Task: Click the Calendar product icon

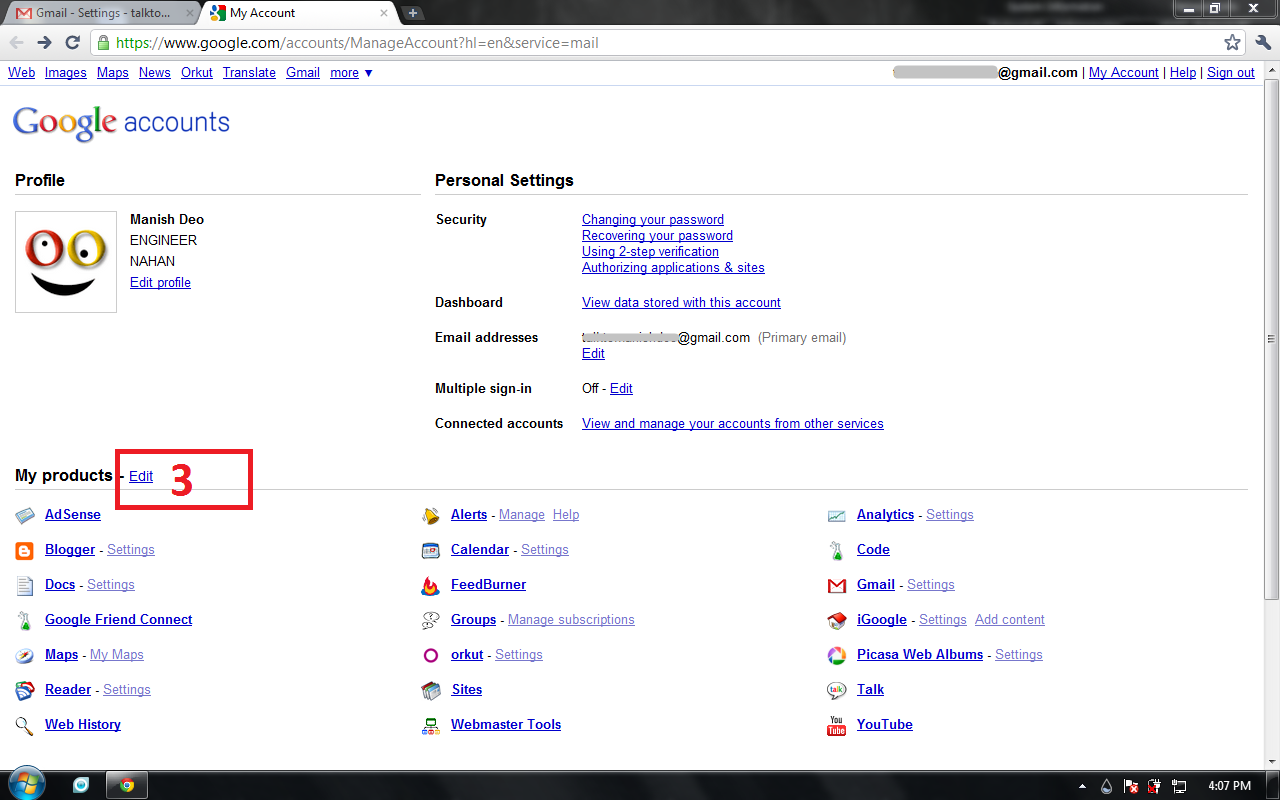Action: pyautogui.click(x=431, y=550)
